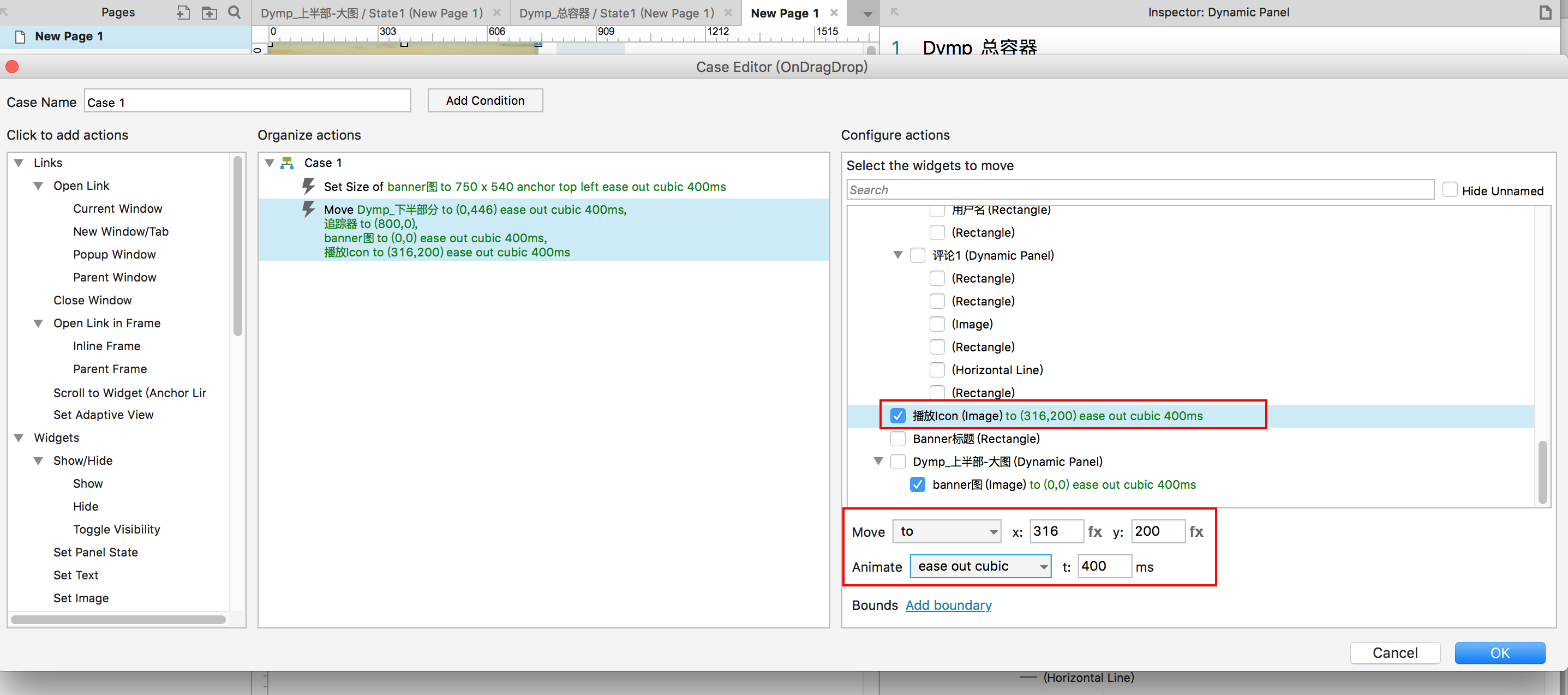Check the Banner标题 (Rectangle) checkbox
Screen dimensions: 1568x695
tap(897, 438)
